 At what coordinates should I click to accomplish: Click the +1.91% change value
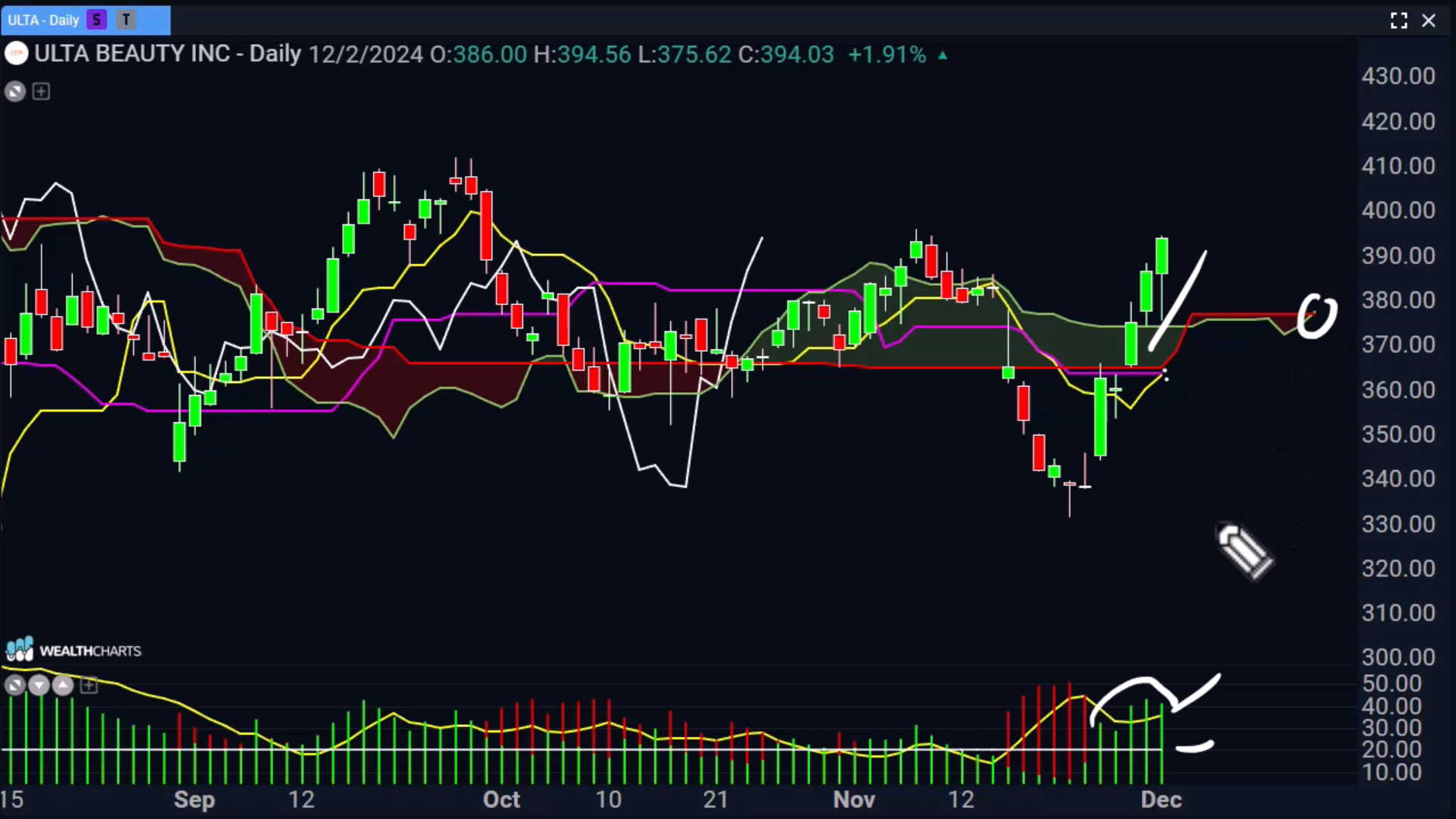(886, 55)
